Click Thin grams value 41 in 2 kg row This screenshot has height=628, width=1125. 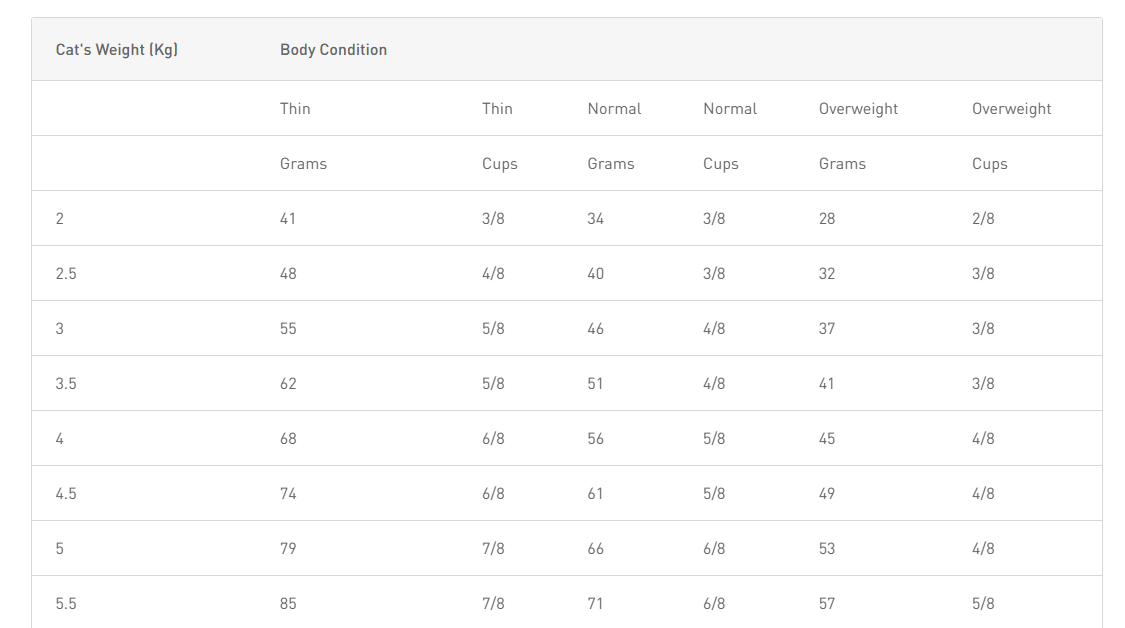pos(288,219)
